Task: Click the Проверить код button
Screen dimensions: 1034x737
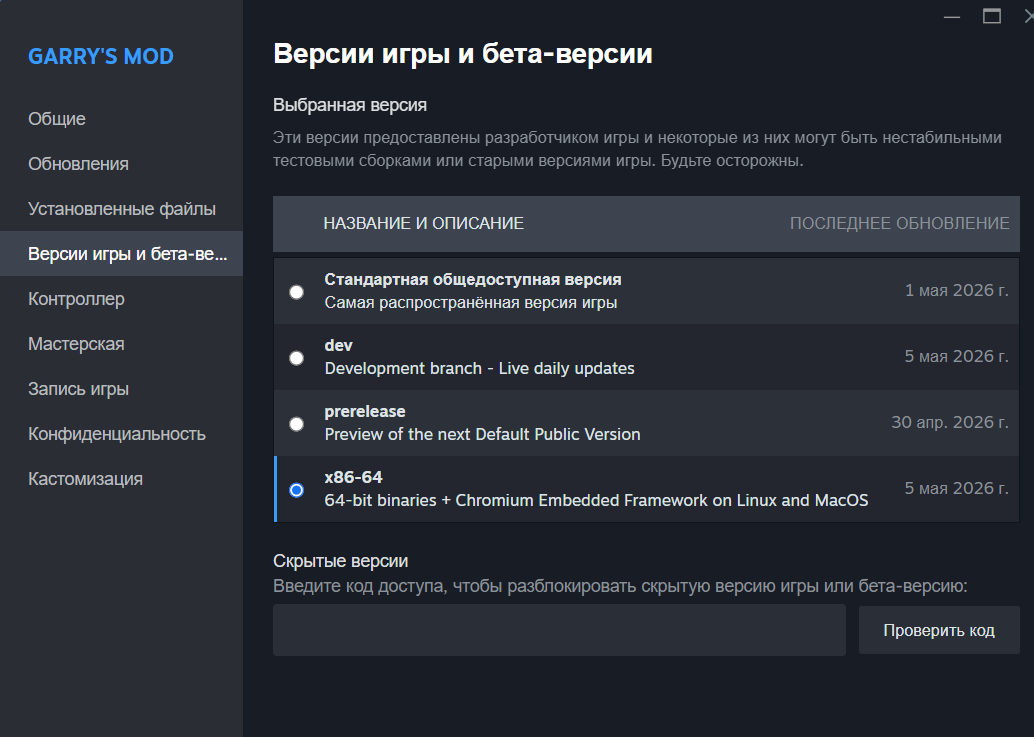Action: click(939, 630)
